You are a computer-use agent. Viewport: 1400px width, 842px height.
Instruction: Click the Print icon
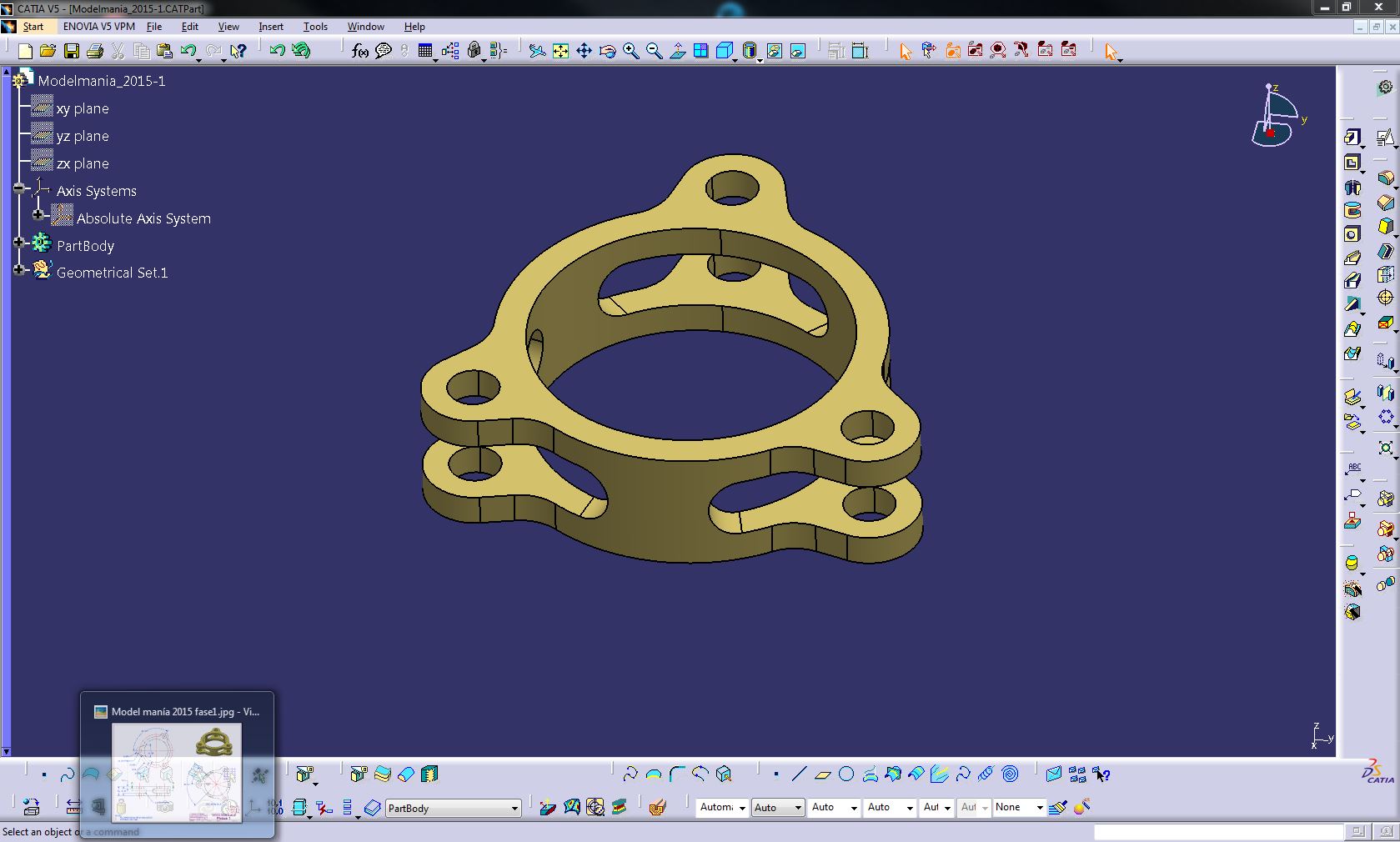click(x=95, y=52)
